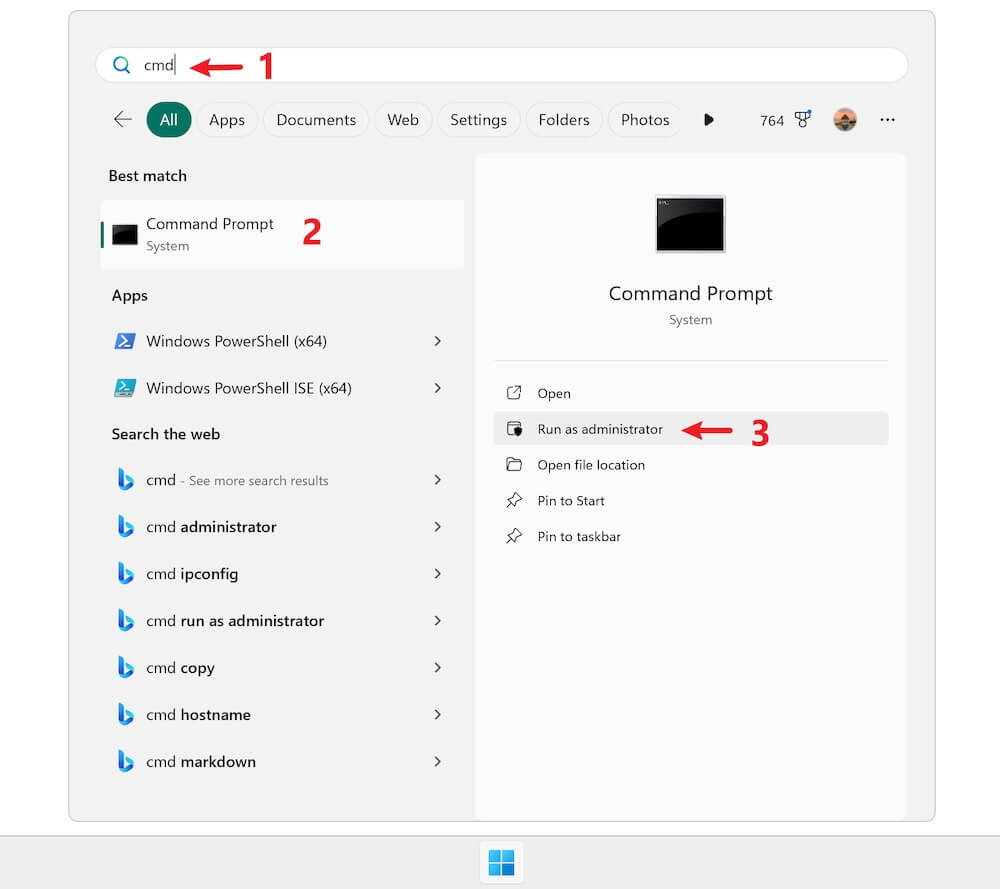Click the large Command Prompt preview icon
This screenshot has height=889, width=1000.
pos(690,224)
